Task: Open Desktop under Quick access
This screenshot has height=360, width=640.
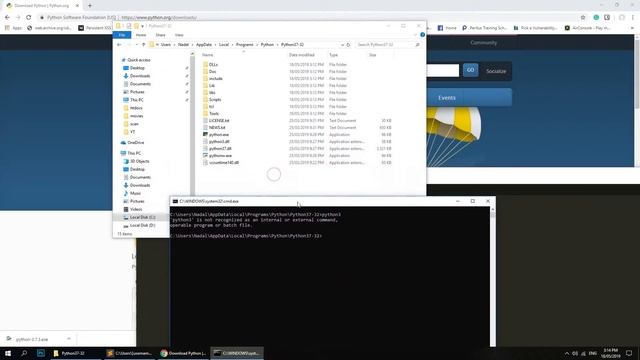Action: pos(137,68)
